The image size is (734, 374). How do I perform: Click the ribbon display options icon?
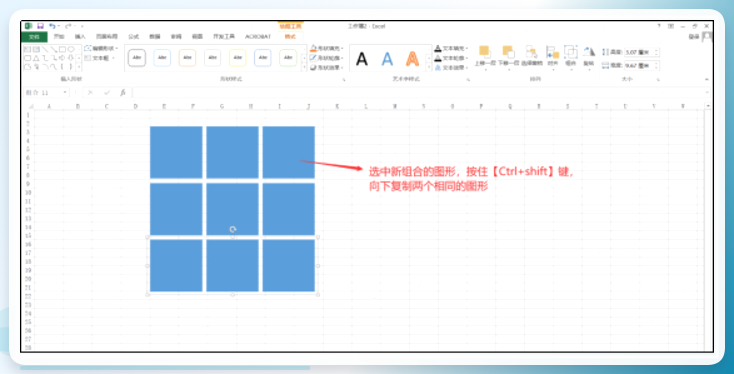coord(671,26)
